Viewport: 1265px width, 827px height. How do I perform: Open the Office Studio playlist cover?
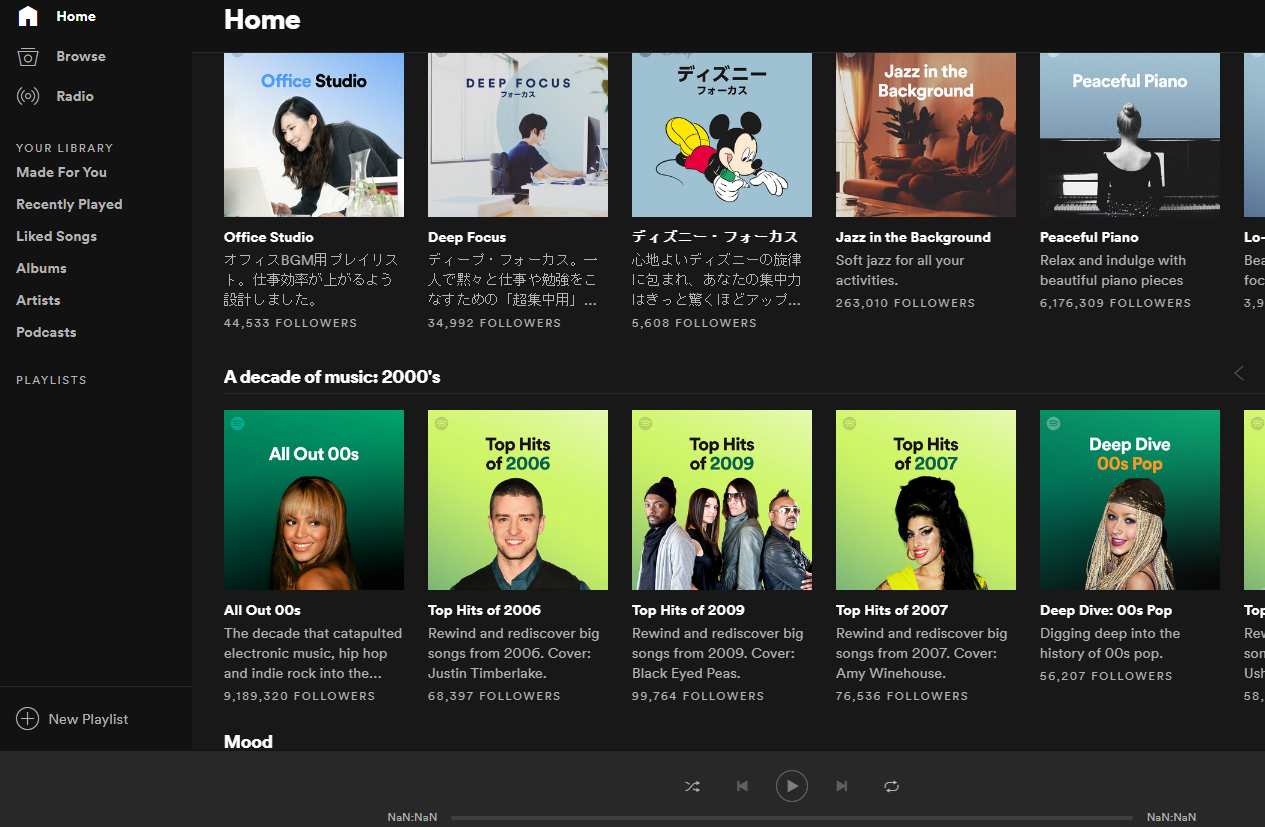click(314, 135)
